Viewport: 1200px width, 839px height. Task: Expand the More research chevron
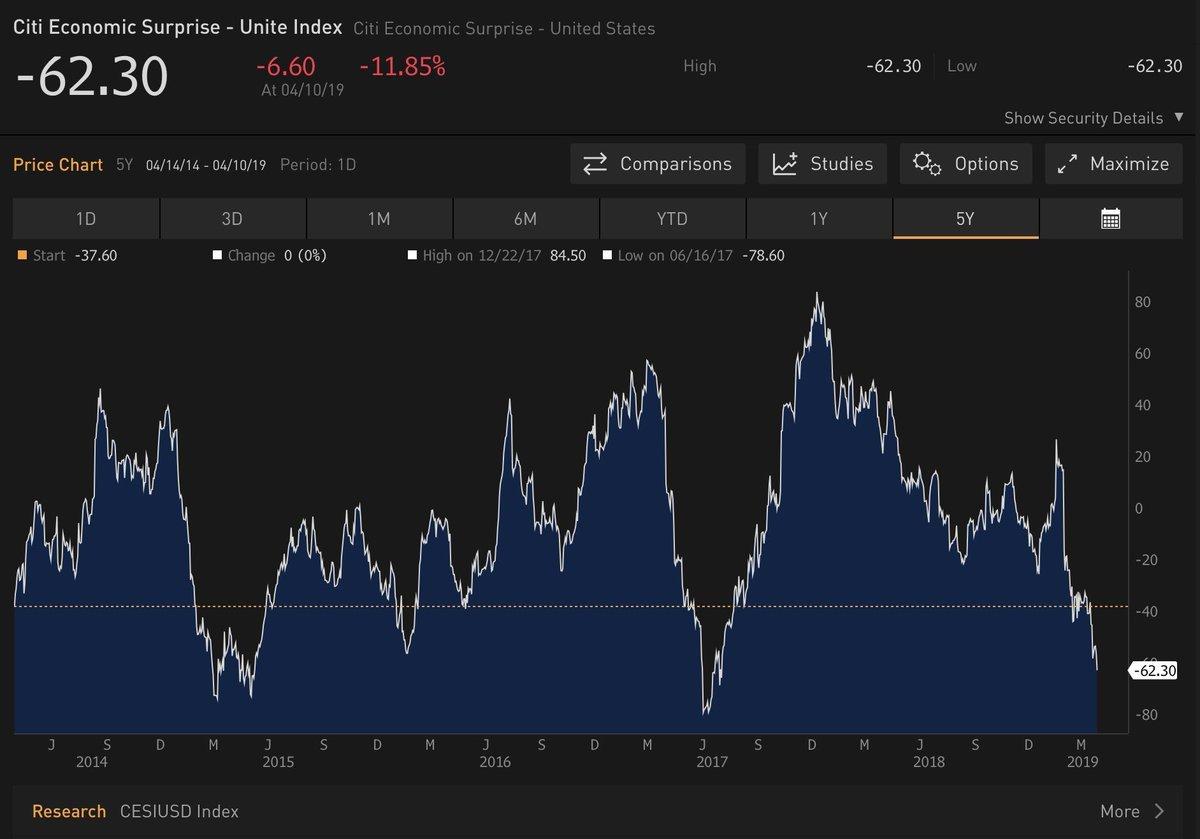click(1159, 811)
